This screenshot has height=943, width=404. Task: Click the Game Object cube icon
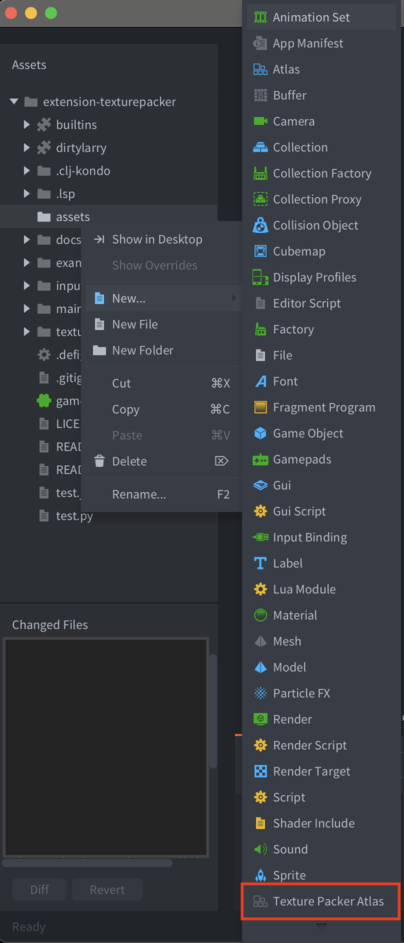(x=260, y=433)
